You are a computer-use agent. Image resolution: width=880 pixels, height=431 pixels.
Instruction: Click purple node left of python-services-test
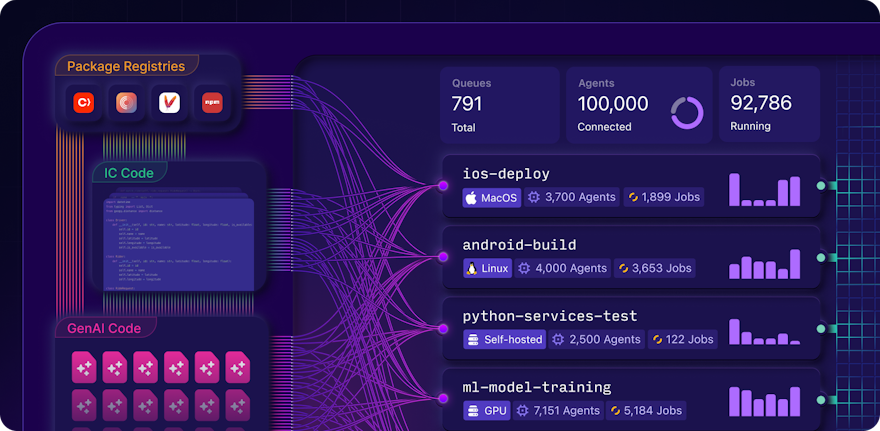[443, 328]
